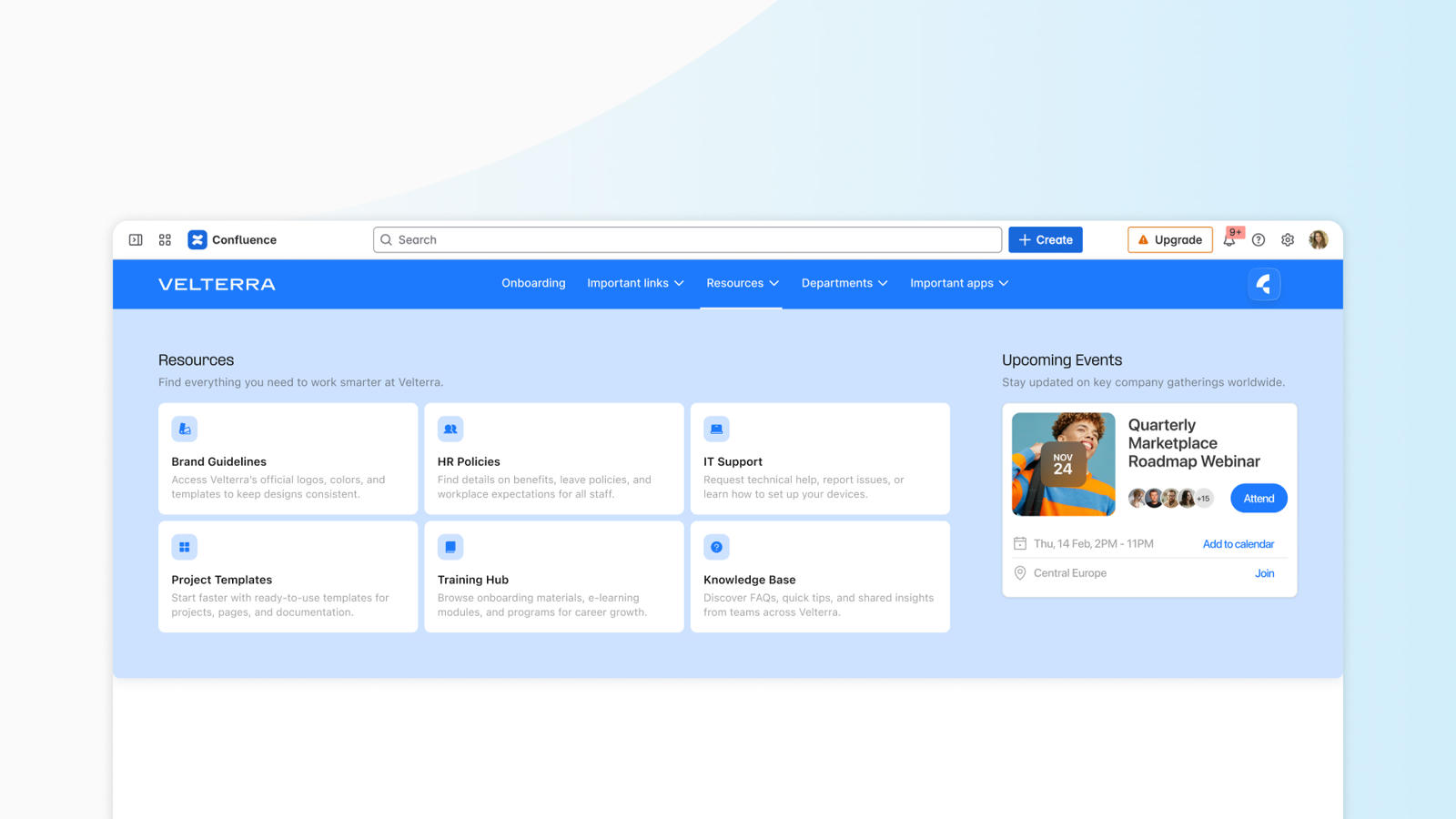1456x819 pixels.
Task: Click the Add to calendar link
Action: tap(1239, 544)
